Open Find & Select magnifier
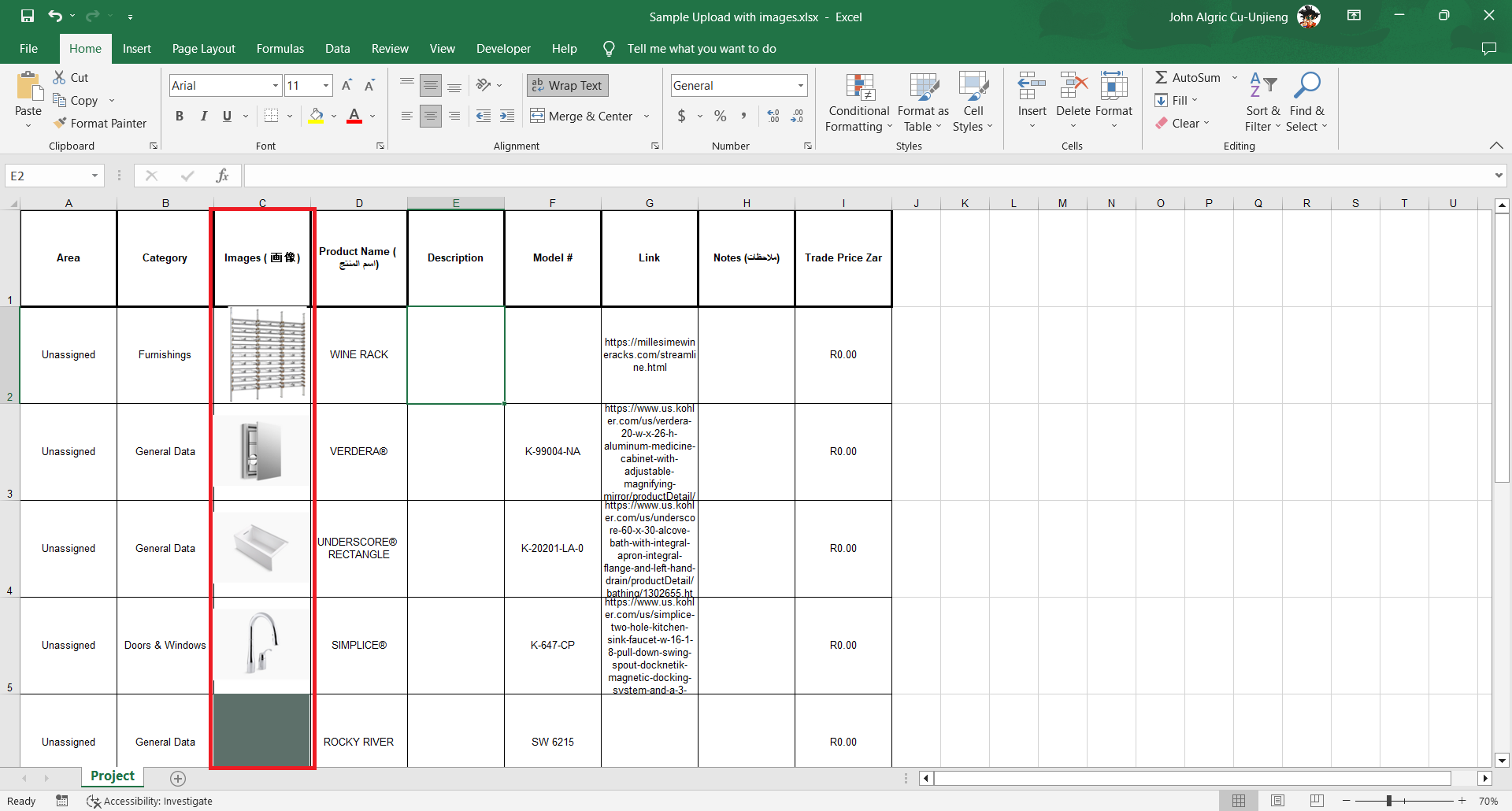 click(x=1306, y=102)
